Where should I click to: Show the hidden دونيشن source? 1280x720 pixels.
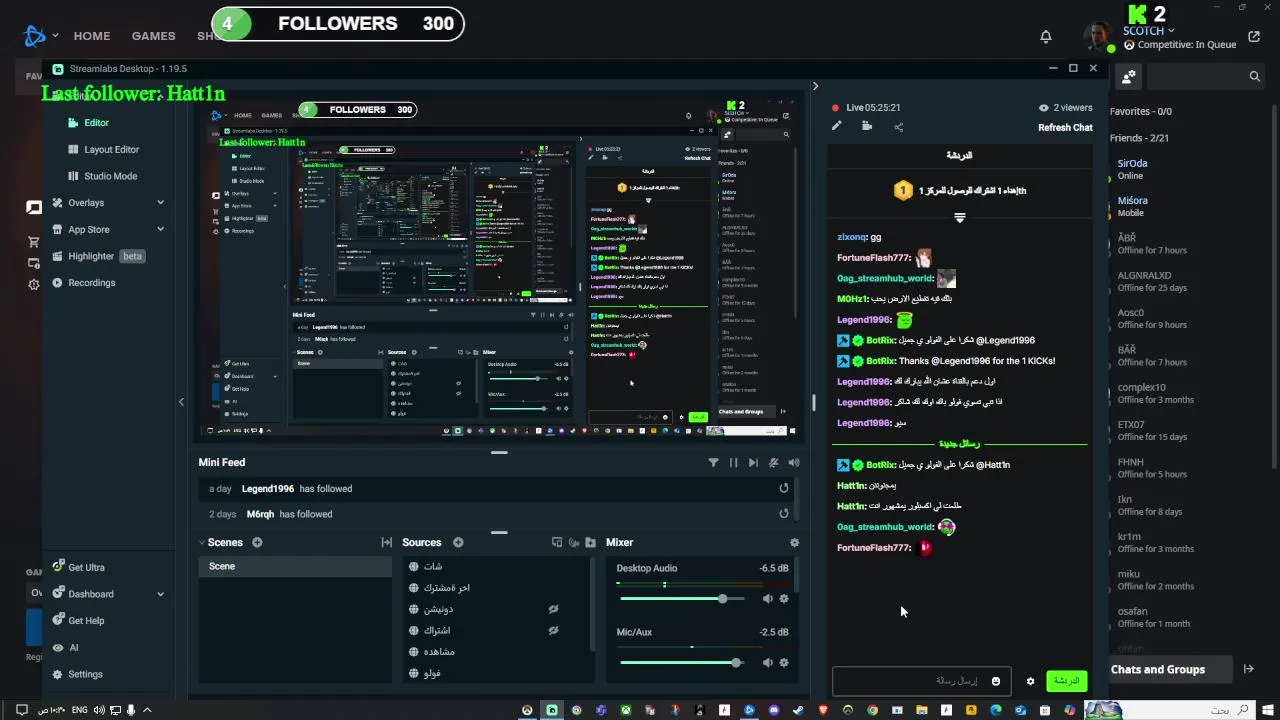tap(553, 609)
